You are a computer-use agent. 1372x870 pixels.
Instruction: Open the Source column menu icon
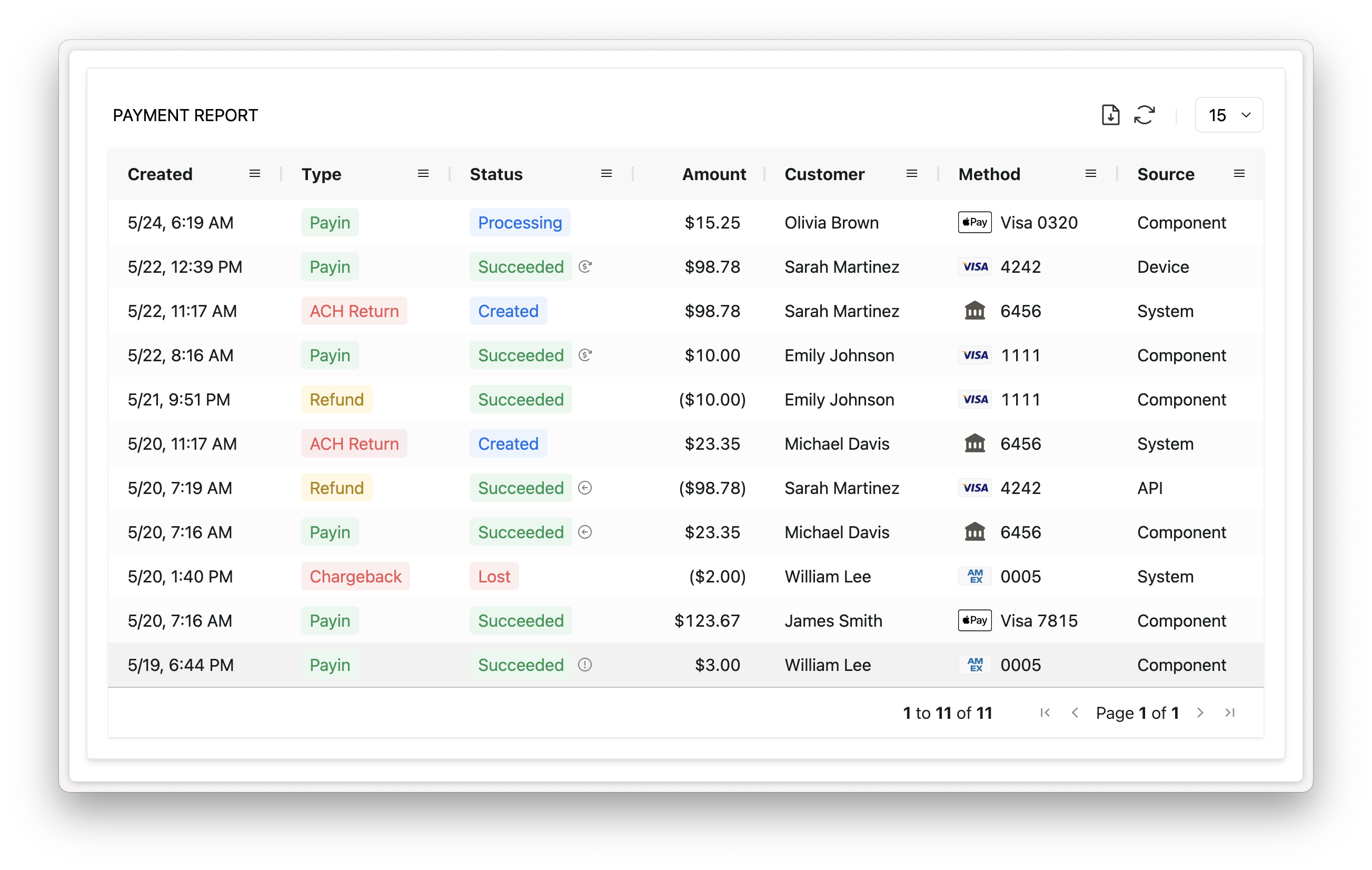point(1239,174)
